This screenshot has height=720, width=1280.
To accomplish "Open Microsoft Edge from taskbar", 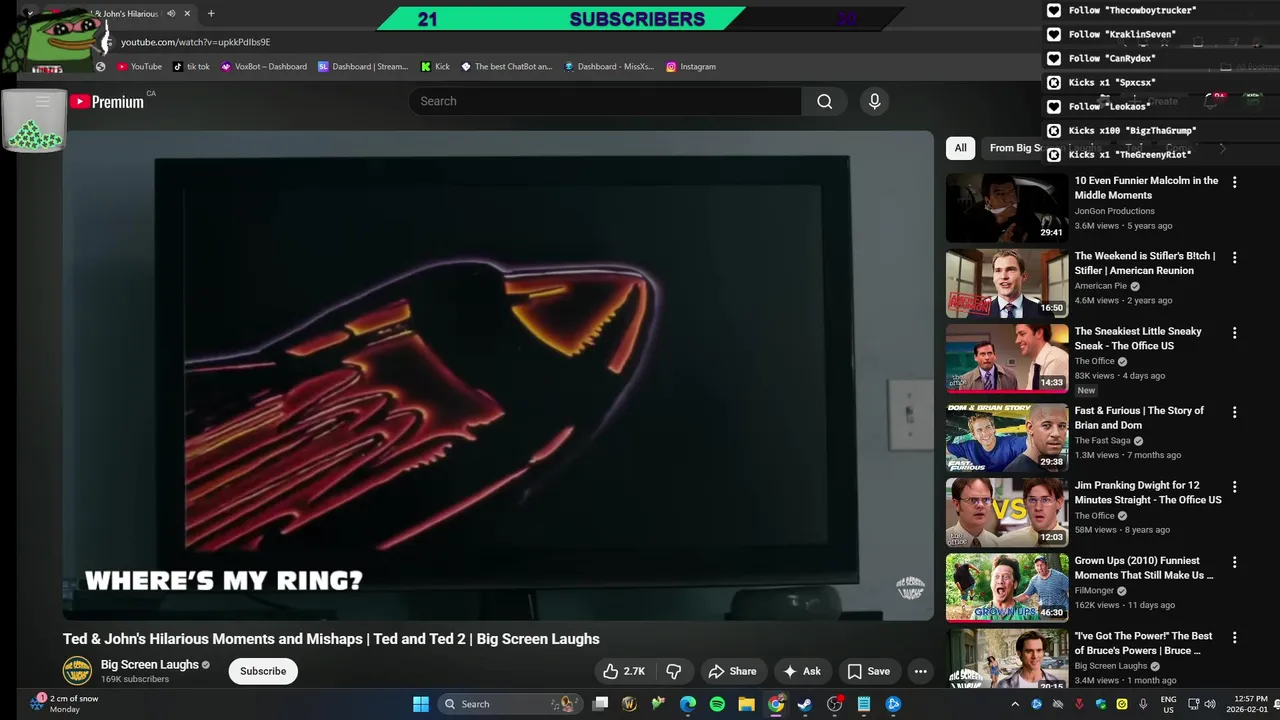I will point(688,704).
